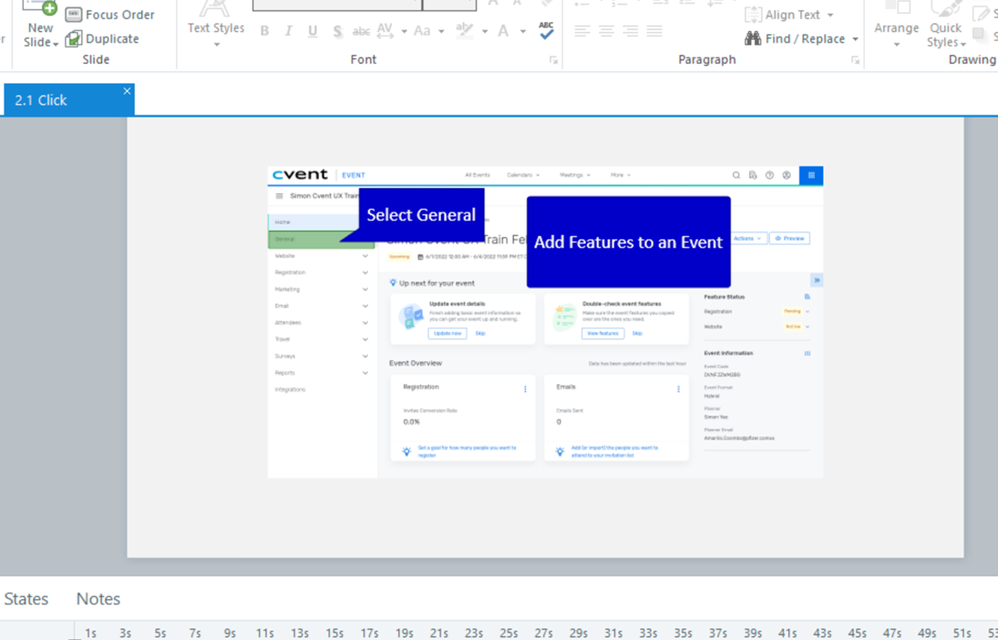The width and height of the screenshot is (998, 640).
Task: Open the Focus Order tool
Action: (x=110, y=15)
